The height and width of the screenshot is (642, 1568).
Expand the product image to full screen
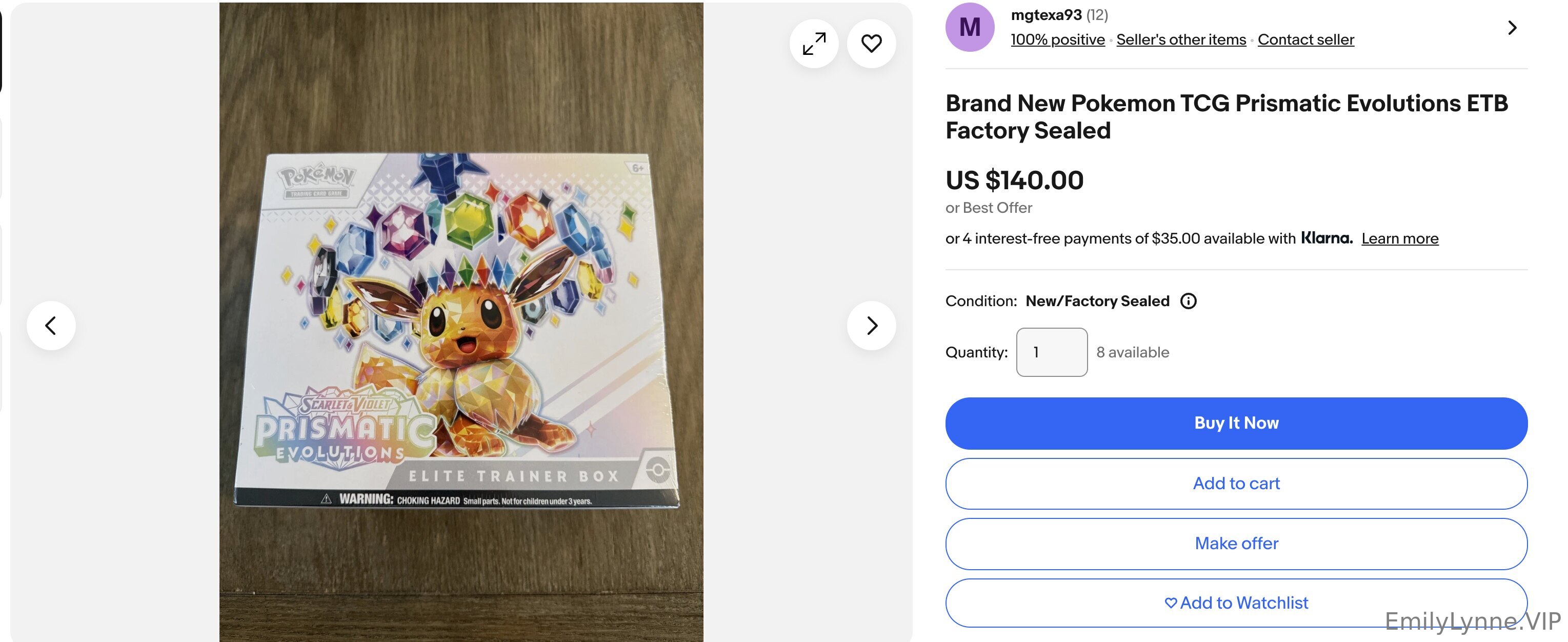[x=814, y=44]
